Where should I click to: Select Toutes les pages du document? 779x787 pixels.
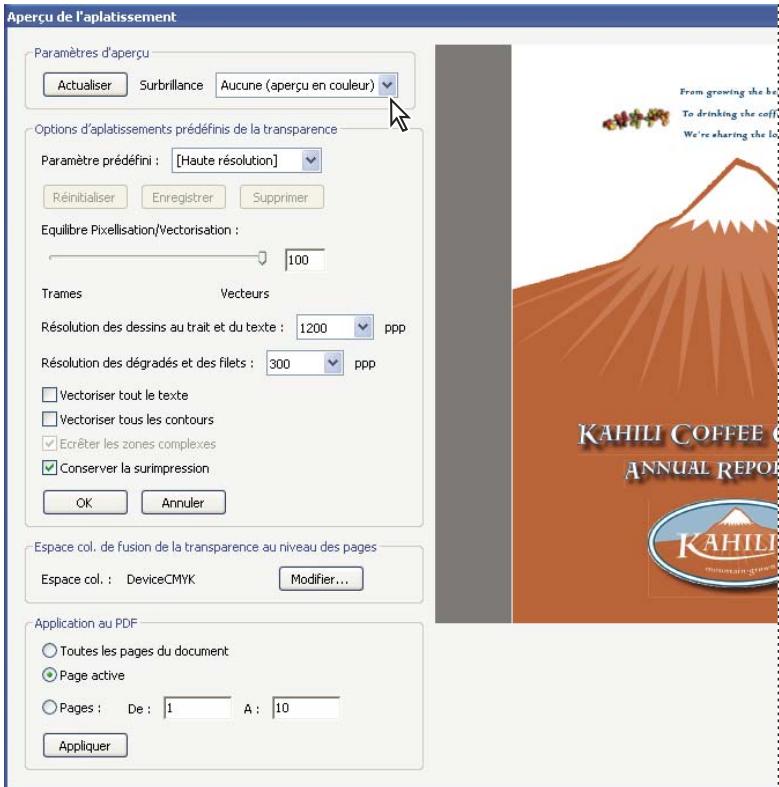[49, 651]
